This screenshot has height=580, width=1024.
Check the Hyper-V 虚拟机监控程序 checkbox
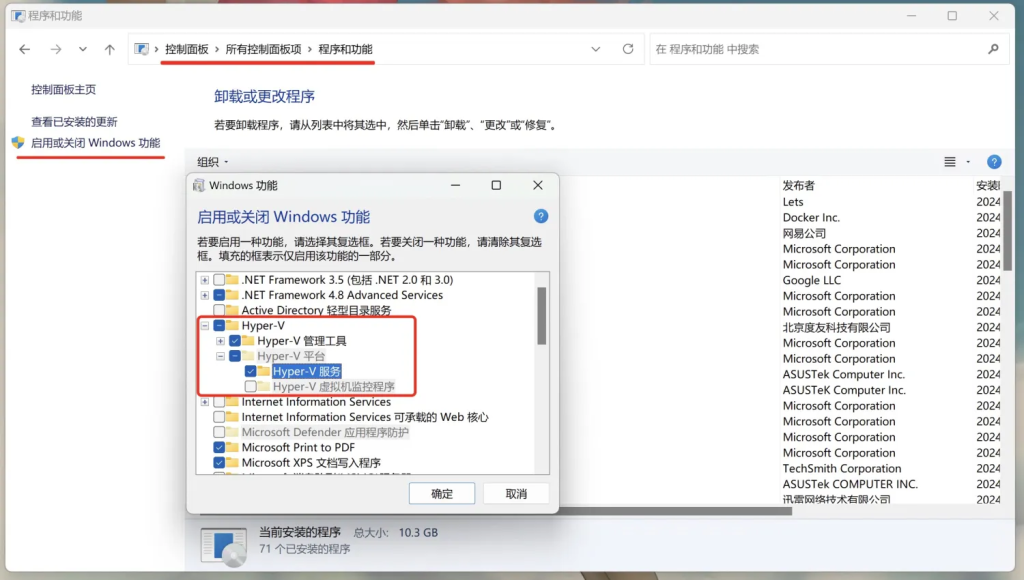[x=251, y=386]
